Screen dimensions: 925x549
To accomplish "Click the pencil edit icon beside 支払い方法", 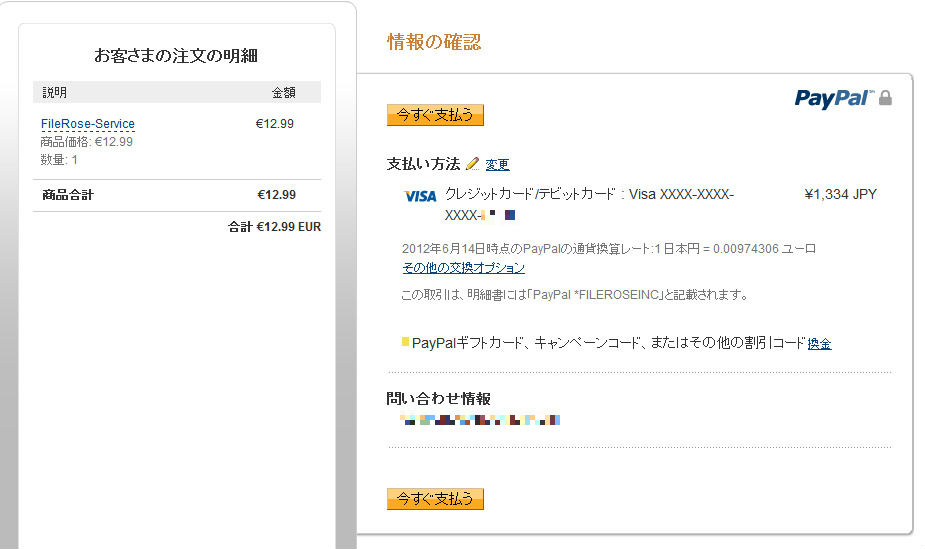I will click(x=473, y=164).
